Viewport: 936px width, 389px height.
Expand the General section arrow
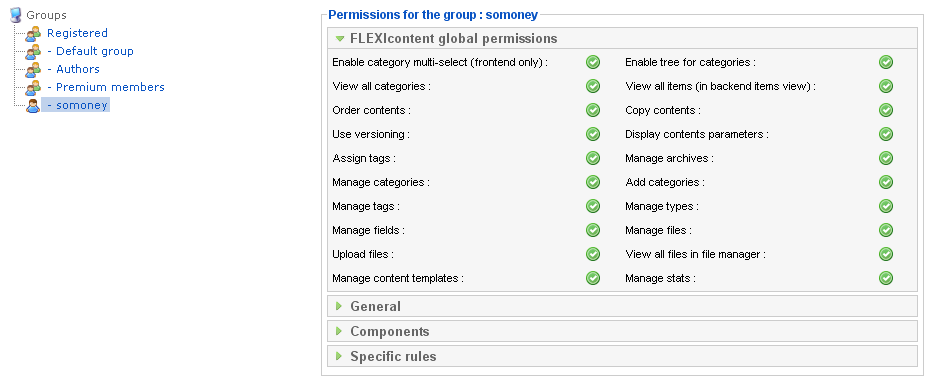pyautogui.click(x=339, y=306)
